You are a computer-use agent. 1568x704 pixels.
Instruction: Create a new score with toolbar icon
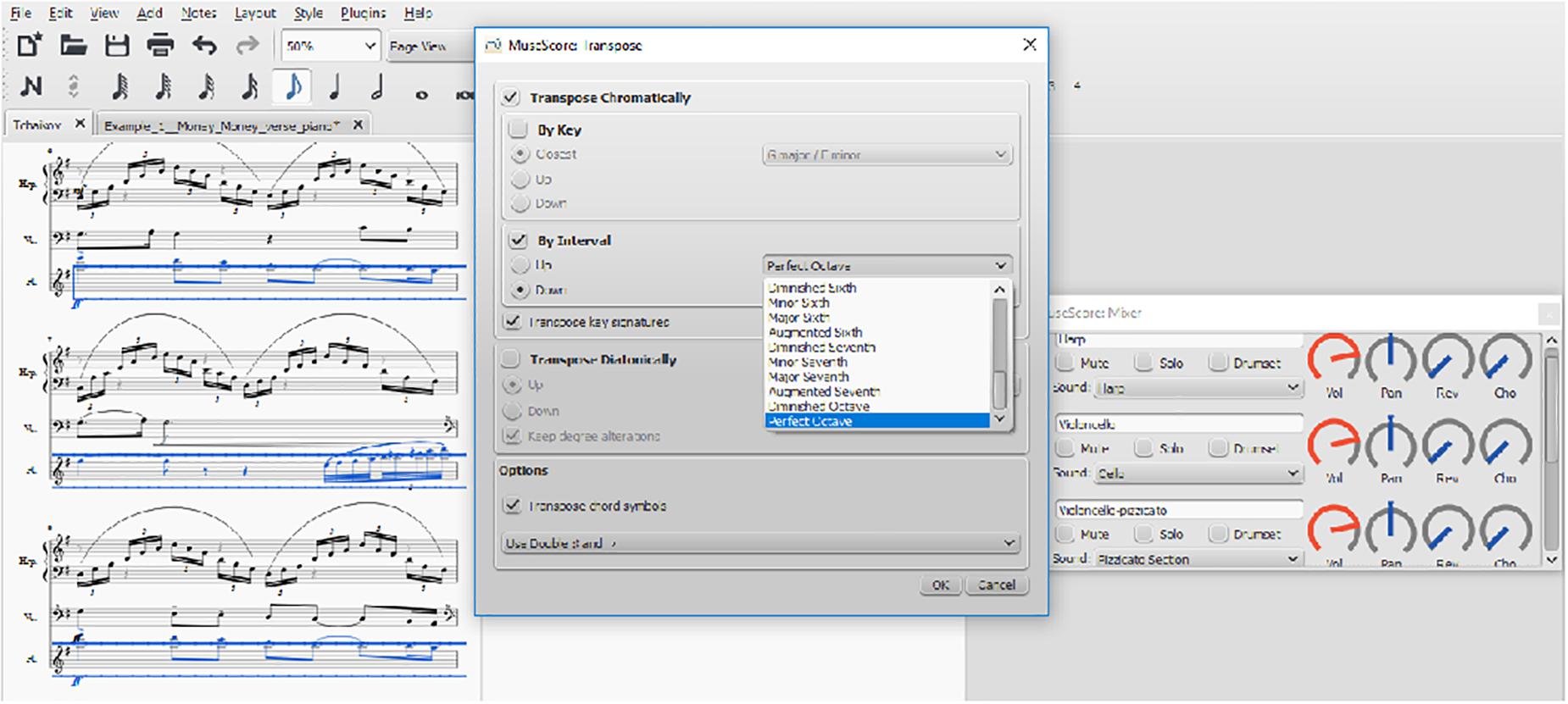(x=31, y=45)
